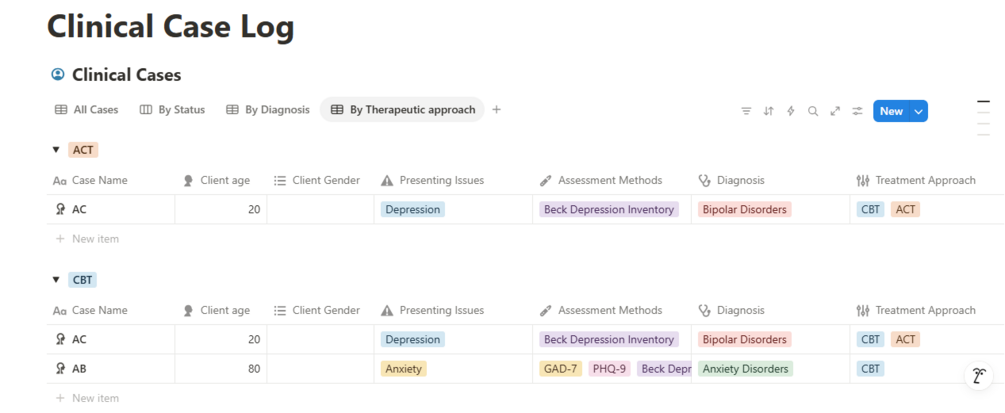Open the filter icon in the toolbar

pos(746,111)
